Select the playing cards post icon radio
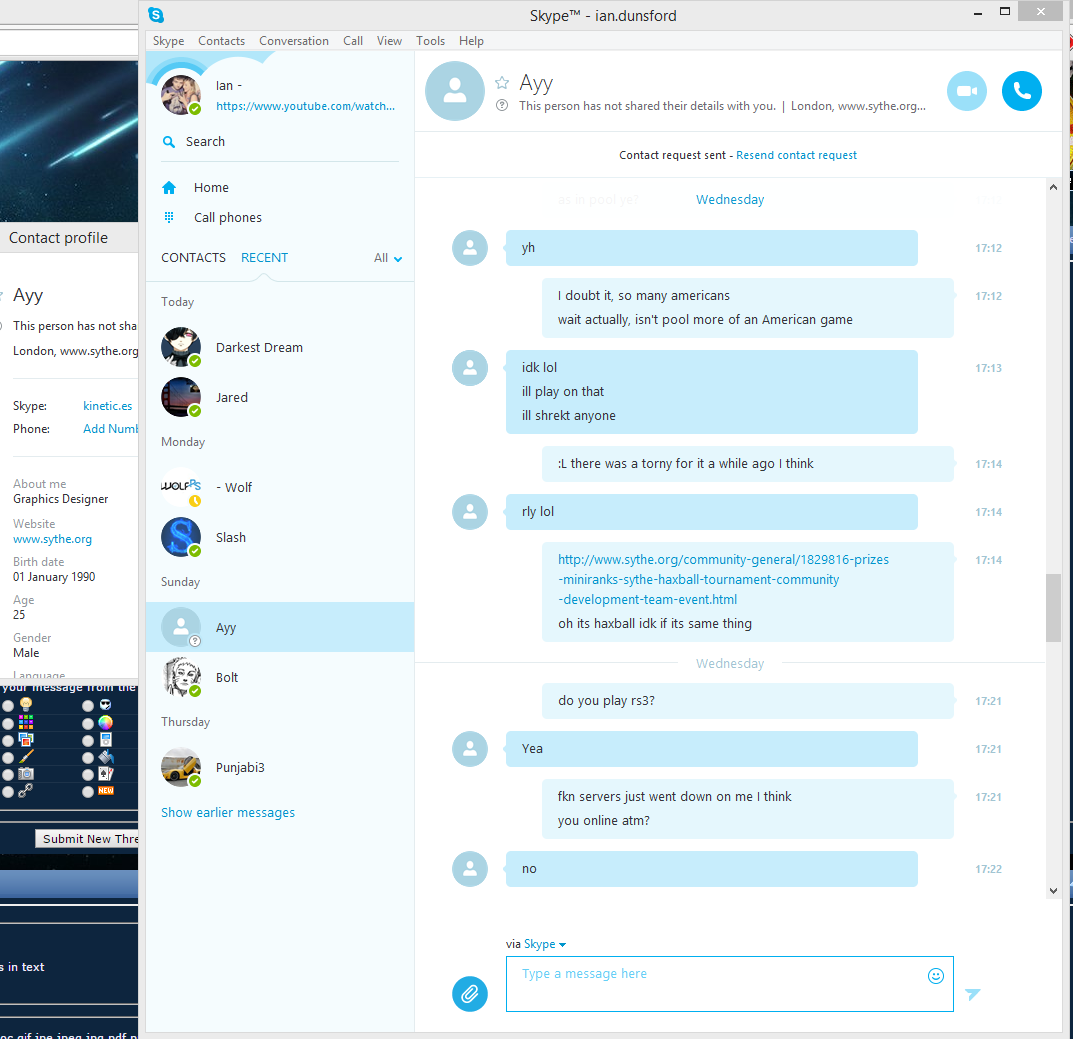1073x1039 pixels. [x=88, y=774]
